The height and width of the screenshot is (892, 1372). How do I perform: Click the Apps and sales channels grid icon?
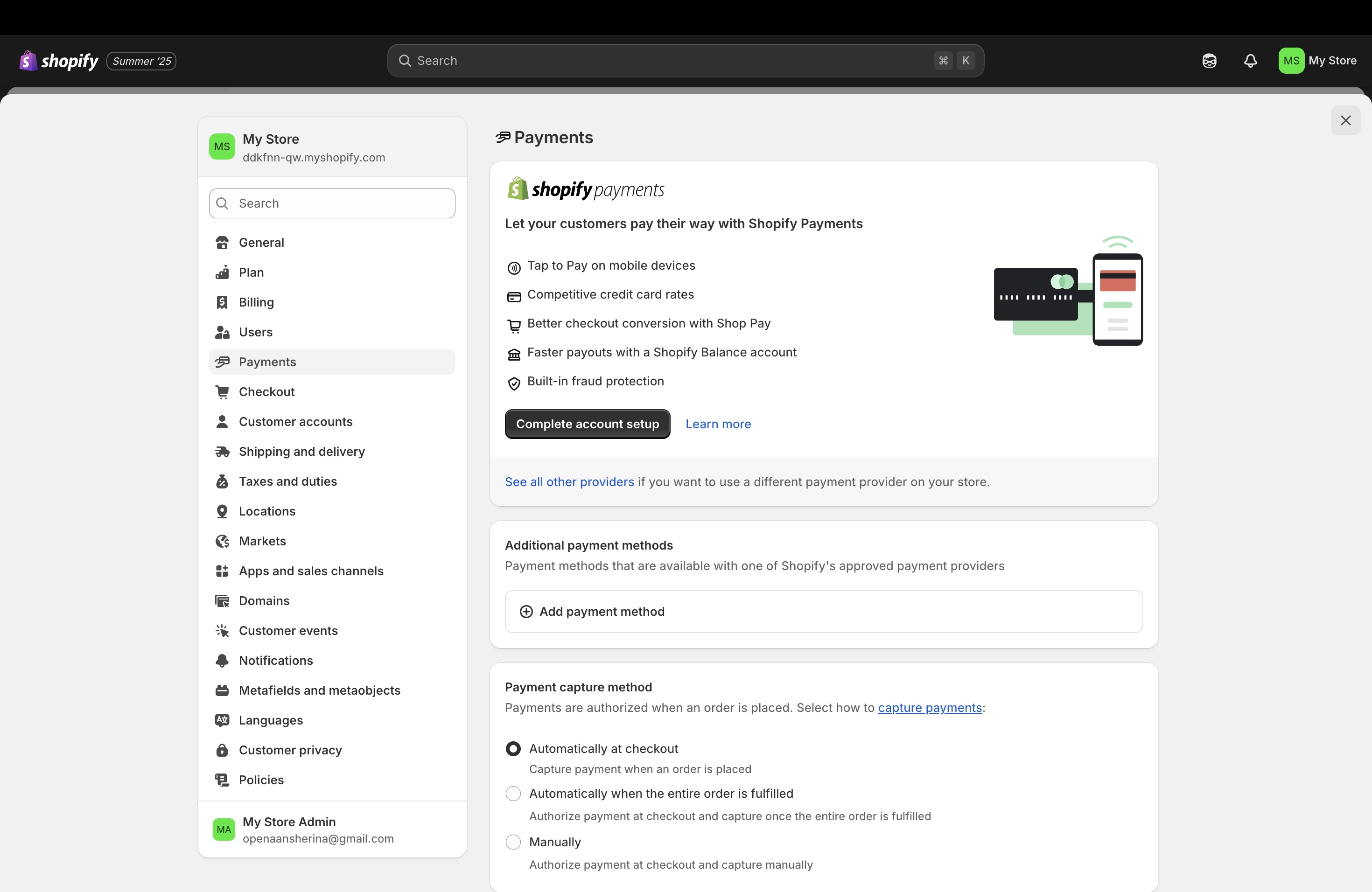click(222, 571)
